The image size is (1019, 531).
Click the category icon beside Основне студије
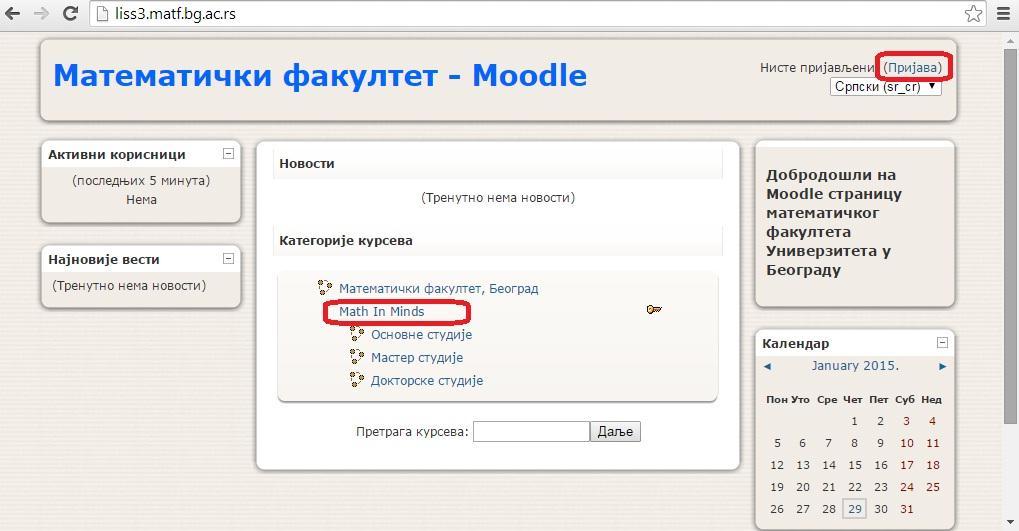point(357,333)
